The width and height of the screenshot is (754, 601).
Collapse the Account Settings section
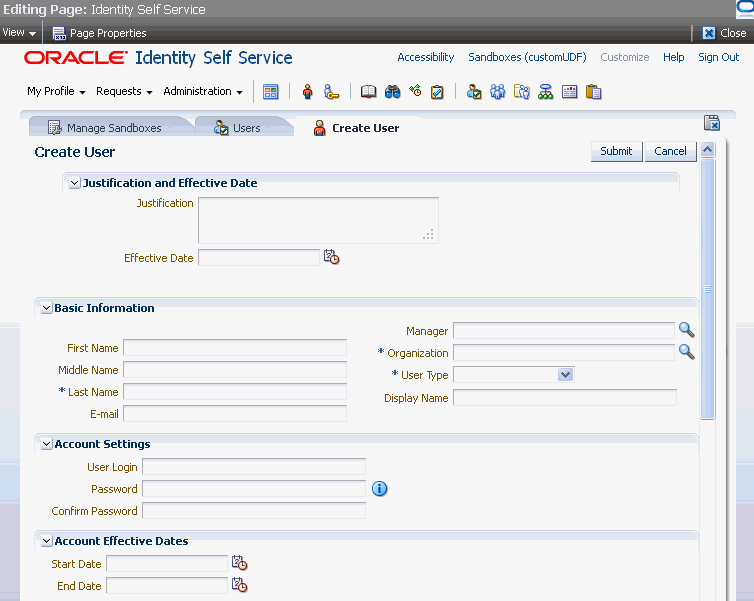click(46, 444)
